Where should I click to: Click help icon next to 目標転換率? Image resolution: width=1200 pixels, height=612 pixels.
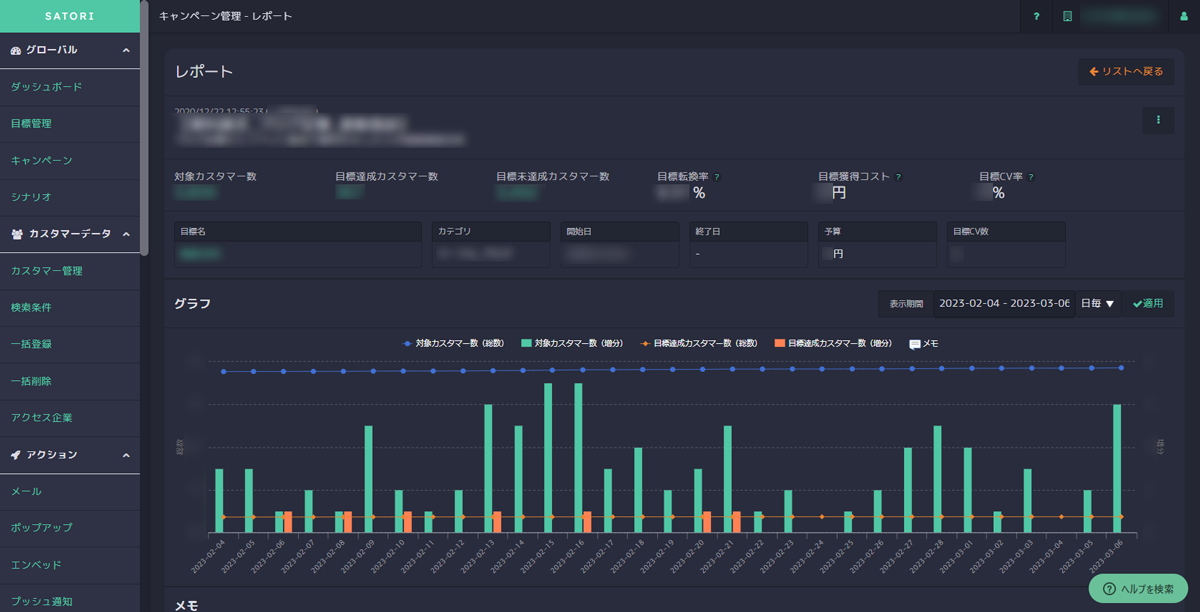pos(717,177)
